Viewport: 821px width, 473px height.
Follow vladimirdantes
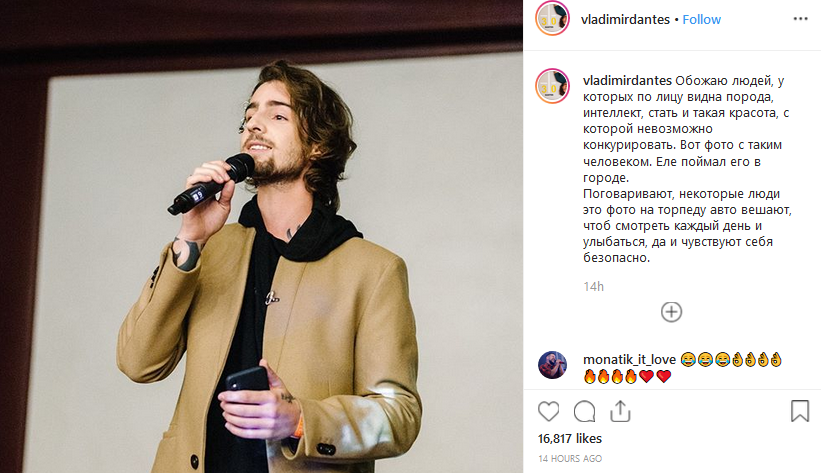point(702,19)
